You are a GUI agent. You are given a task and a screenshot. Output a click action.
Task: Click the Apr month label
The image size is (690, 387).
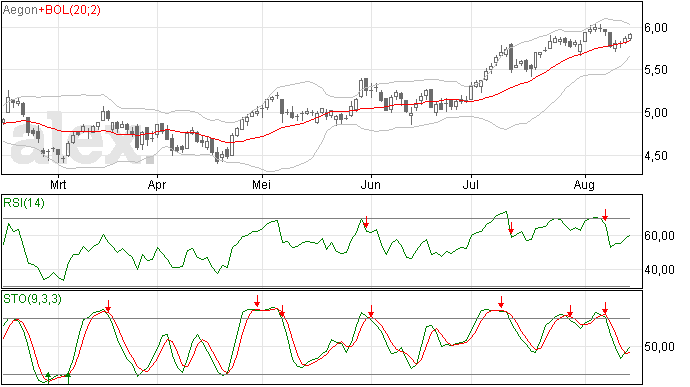click(x=157, y=184)
